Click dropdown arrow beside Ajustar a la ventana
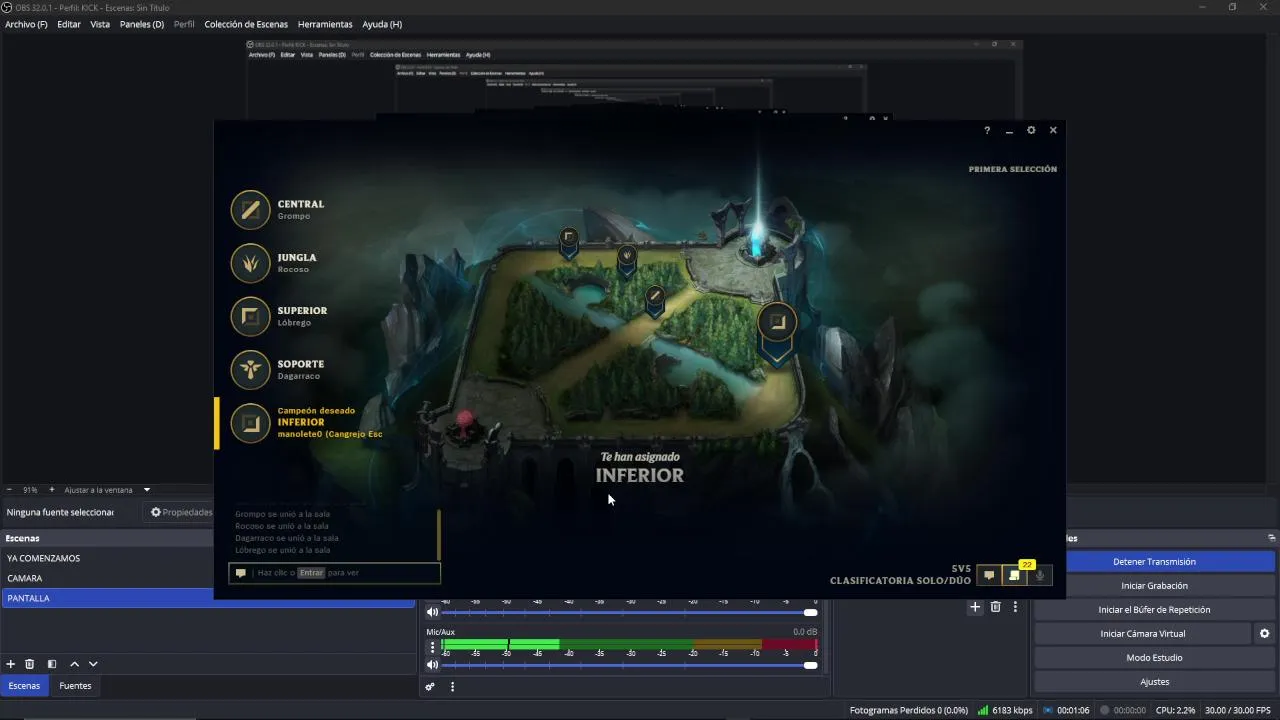This screenshot has height=720, width=1280. pyautogui.click(x=147, y=490)
